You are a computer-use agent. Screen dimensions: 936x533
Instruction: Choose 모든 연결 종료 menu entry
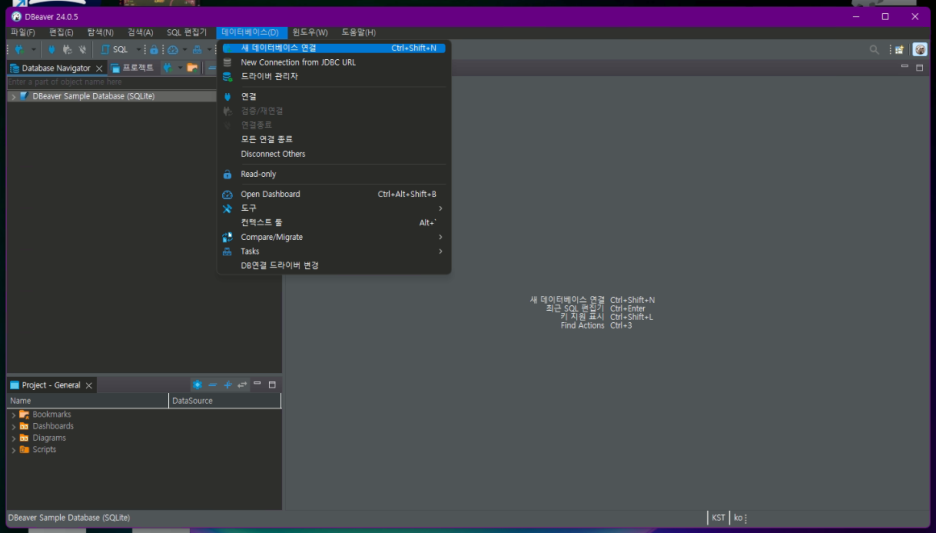pyautogui.click(x=334, y=139)
